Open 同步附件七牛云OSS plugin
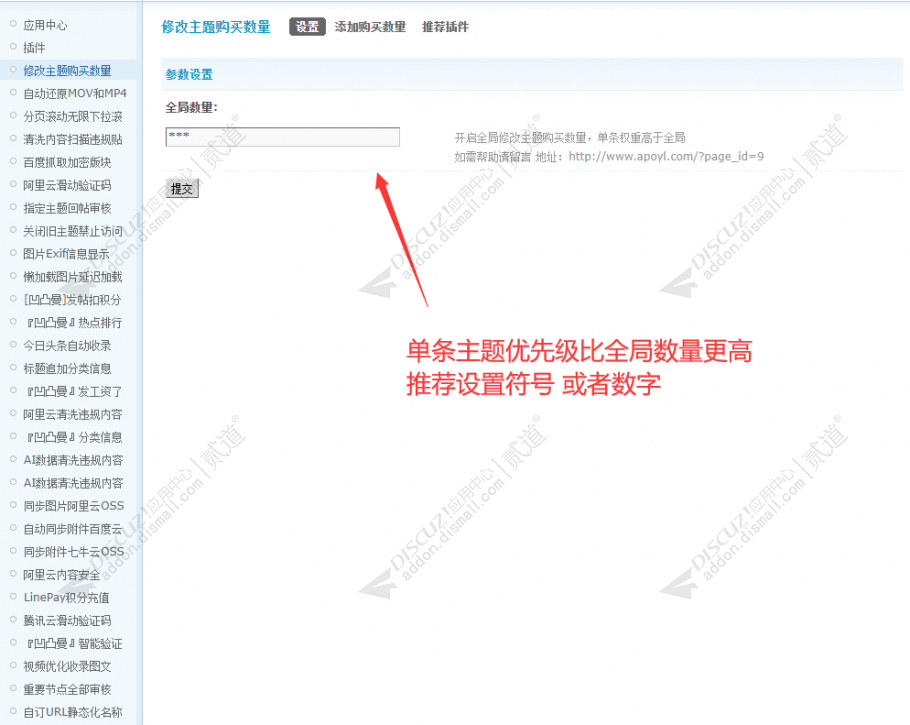The width and height of the screenshot is (910, 725). click(x=74, y=551)
